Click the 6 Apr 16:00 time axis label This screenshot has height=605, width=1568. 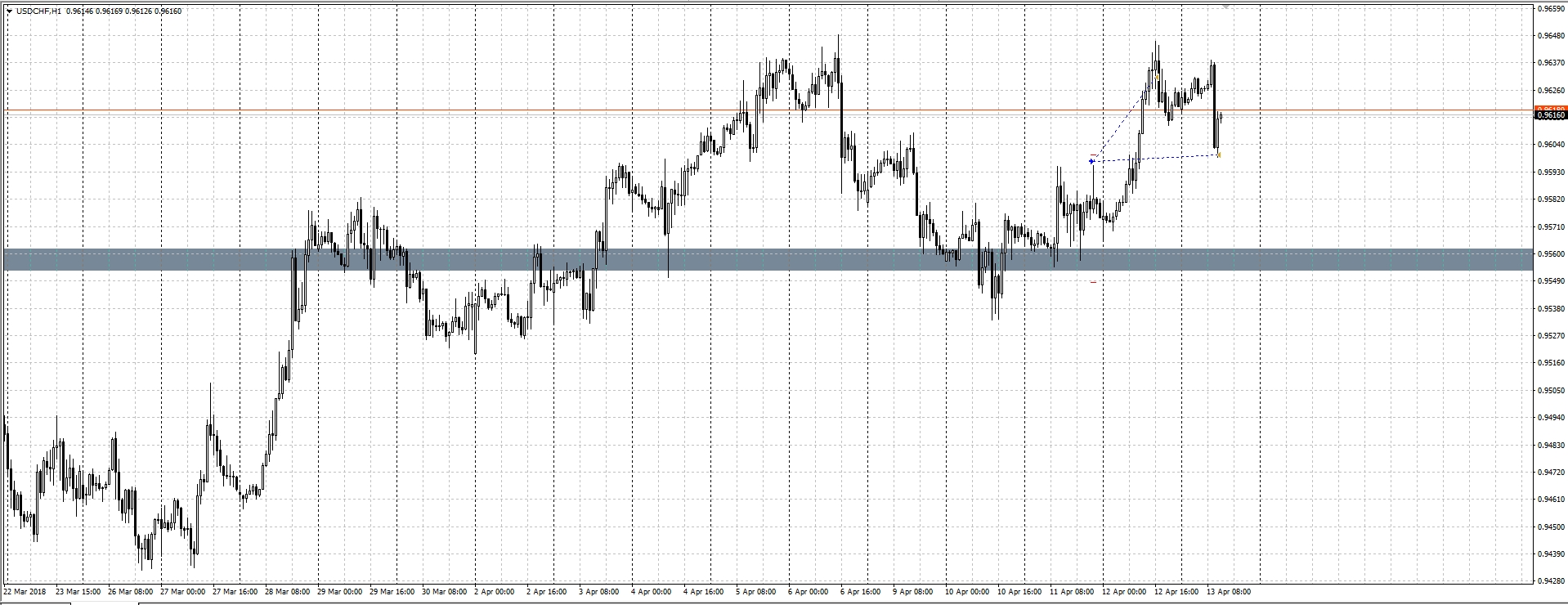click(x=862, y=591)
